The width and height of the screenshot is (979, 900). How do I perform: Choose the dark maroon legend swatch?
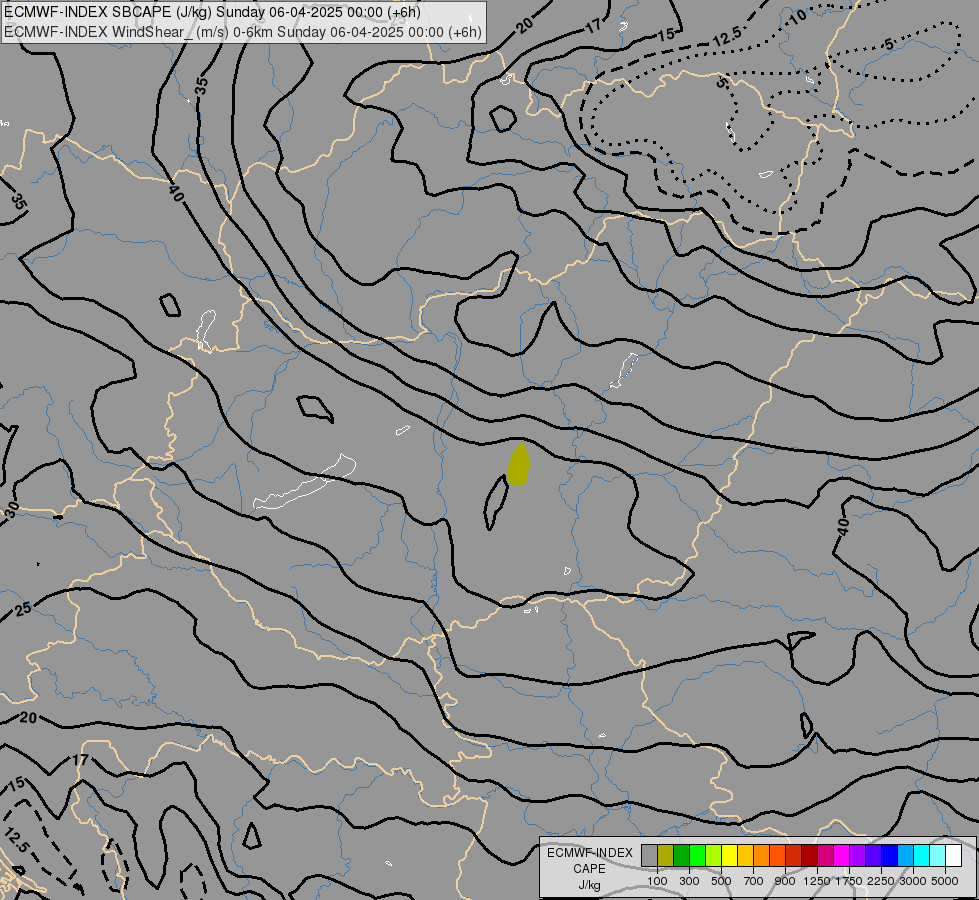(x=810, y=856)
